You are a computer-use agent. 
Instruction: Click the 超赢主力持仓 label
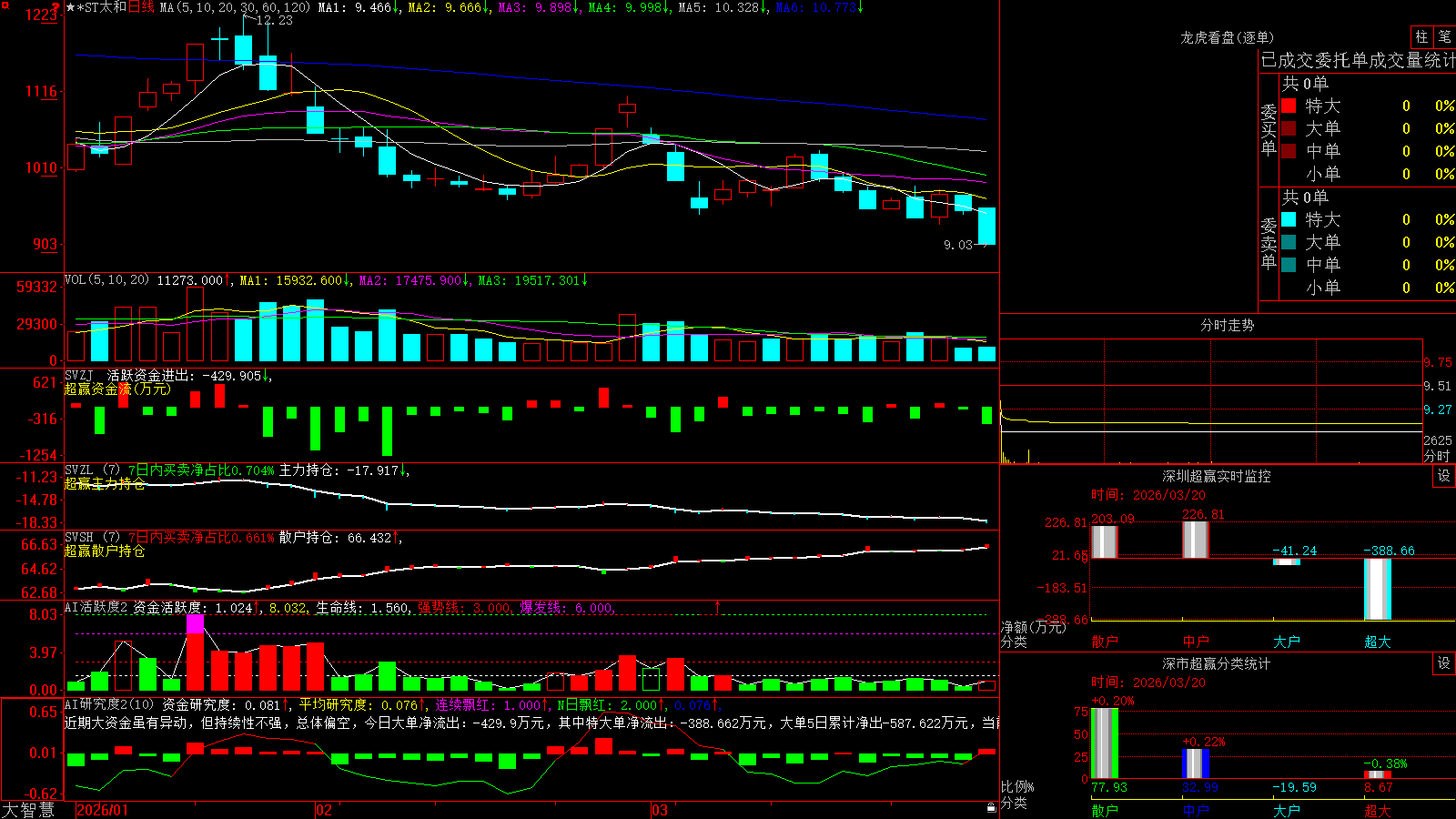tap(105, 483)
